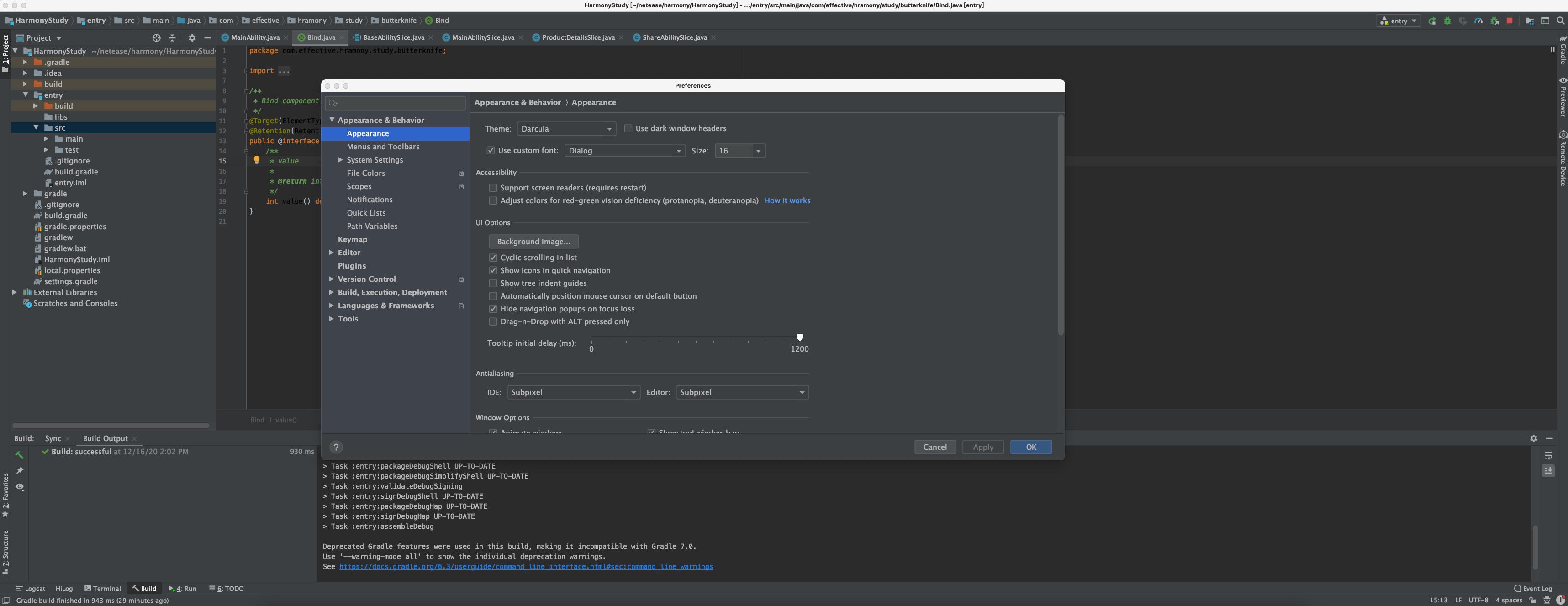Click the Tooltip initial delay slider handle
The width and height of the screenshot is (1568, 606).
(x=800, y=337)
